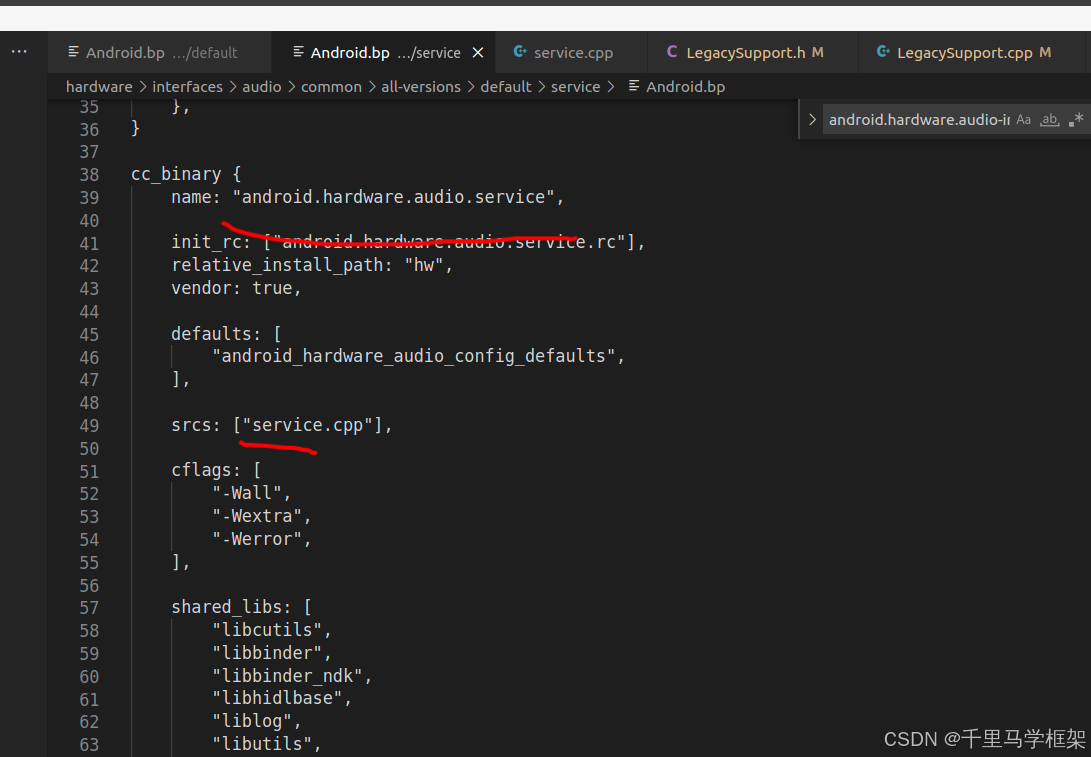Open the default breadcrumb segment

(506, 87)
